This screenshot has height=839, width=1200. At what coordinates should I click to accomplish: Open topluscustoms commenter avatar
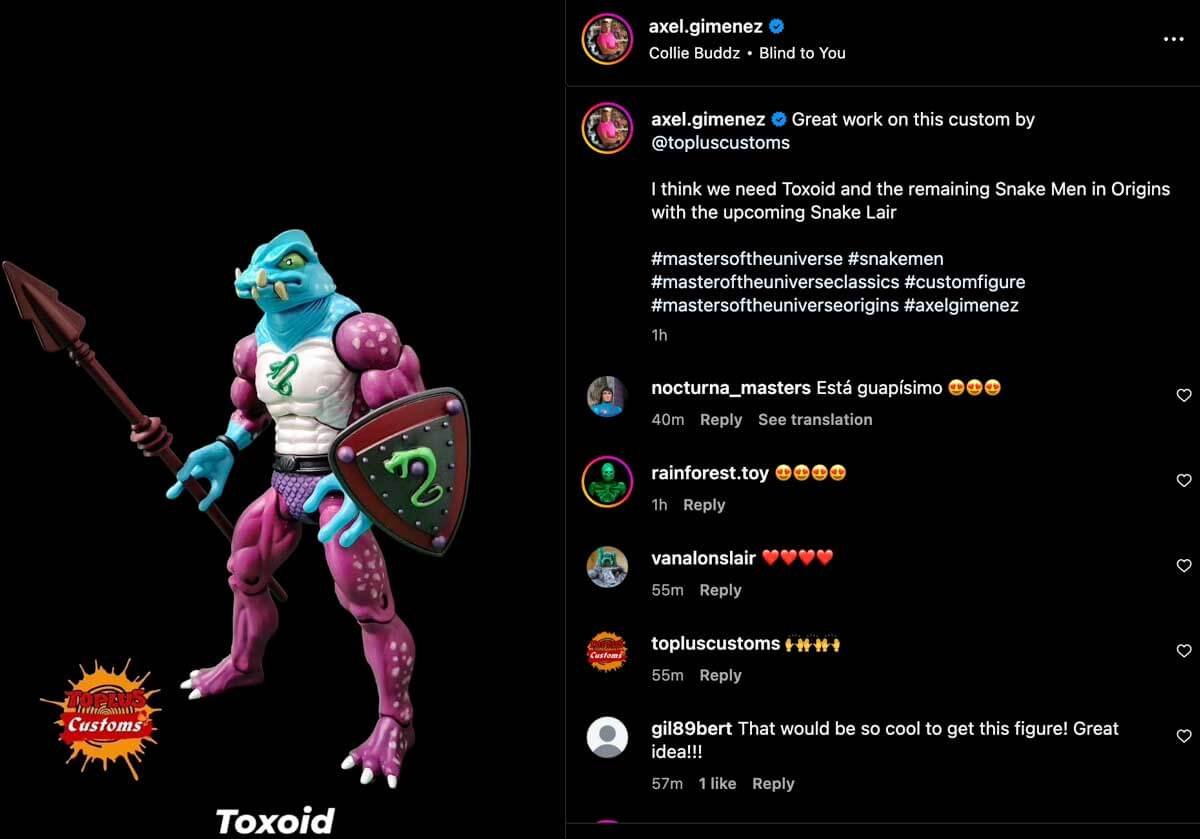pyautogui.click(x=607, y=652)
